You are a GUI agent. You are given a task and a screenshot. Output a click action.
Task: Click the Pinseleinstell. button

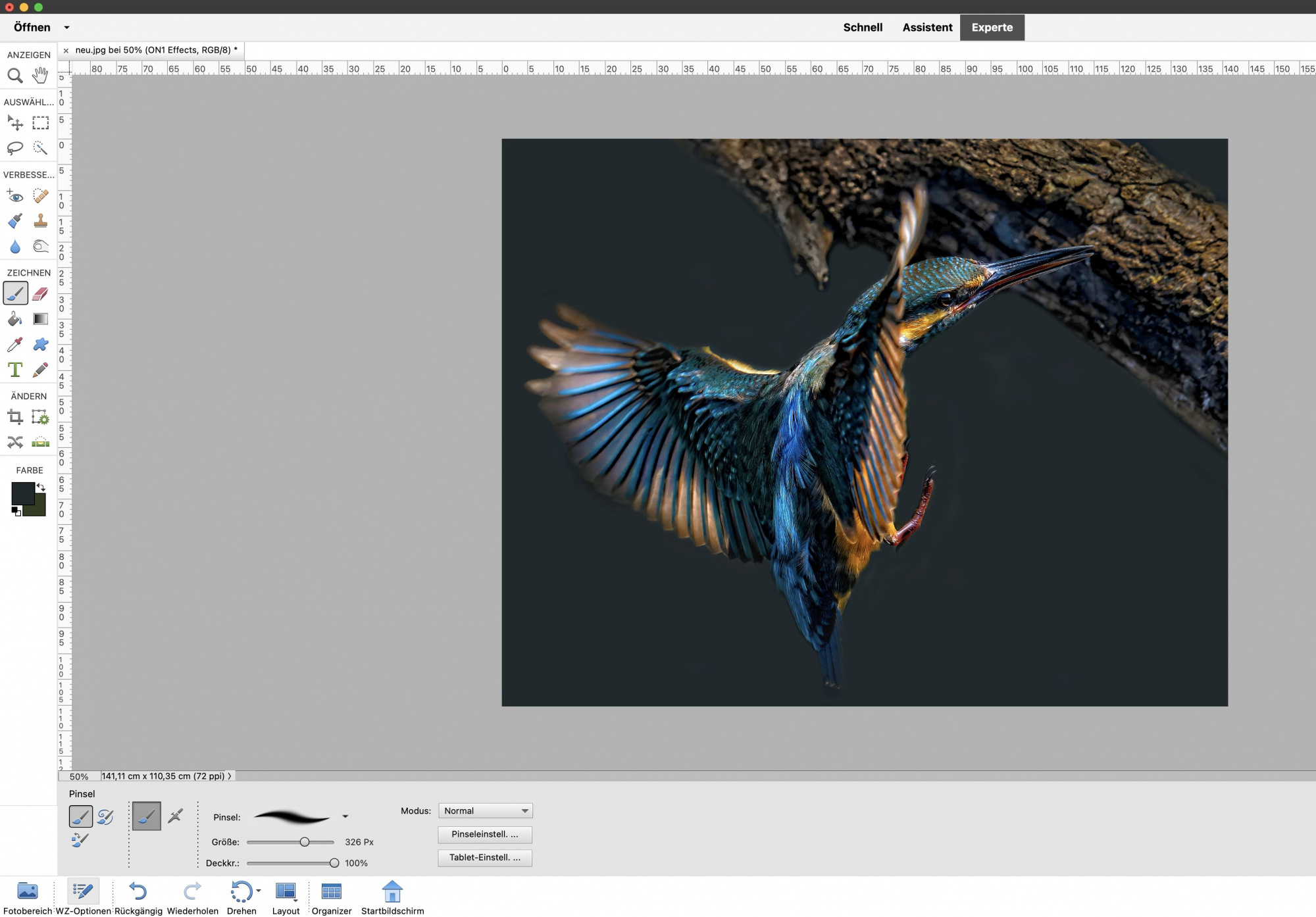(x=485, y=835)
